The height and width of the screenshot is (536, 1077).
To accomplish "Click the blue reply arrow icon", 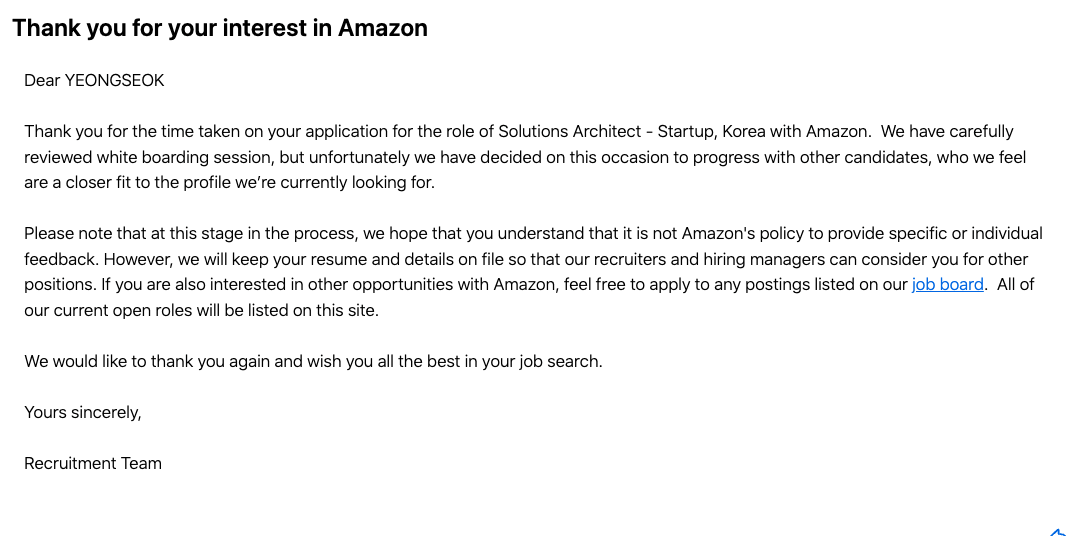I will pos(1058,532).
